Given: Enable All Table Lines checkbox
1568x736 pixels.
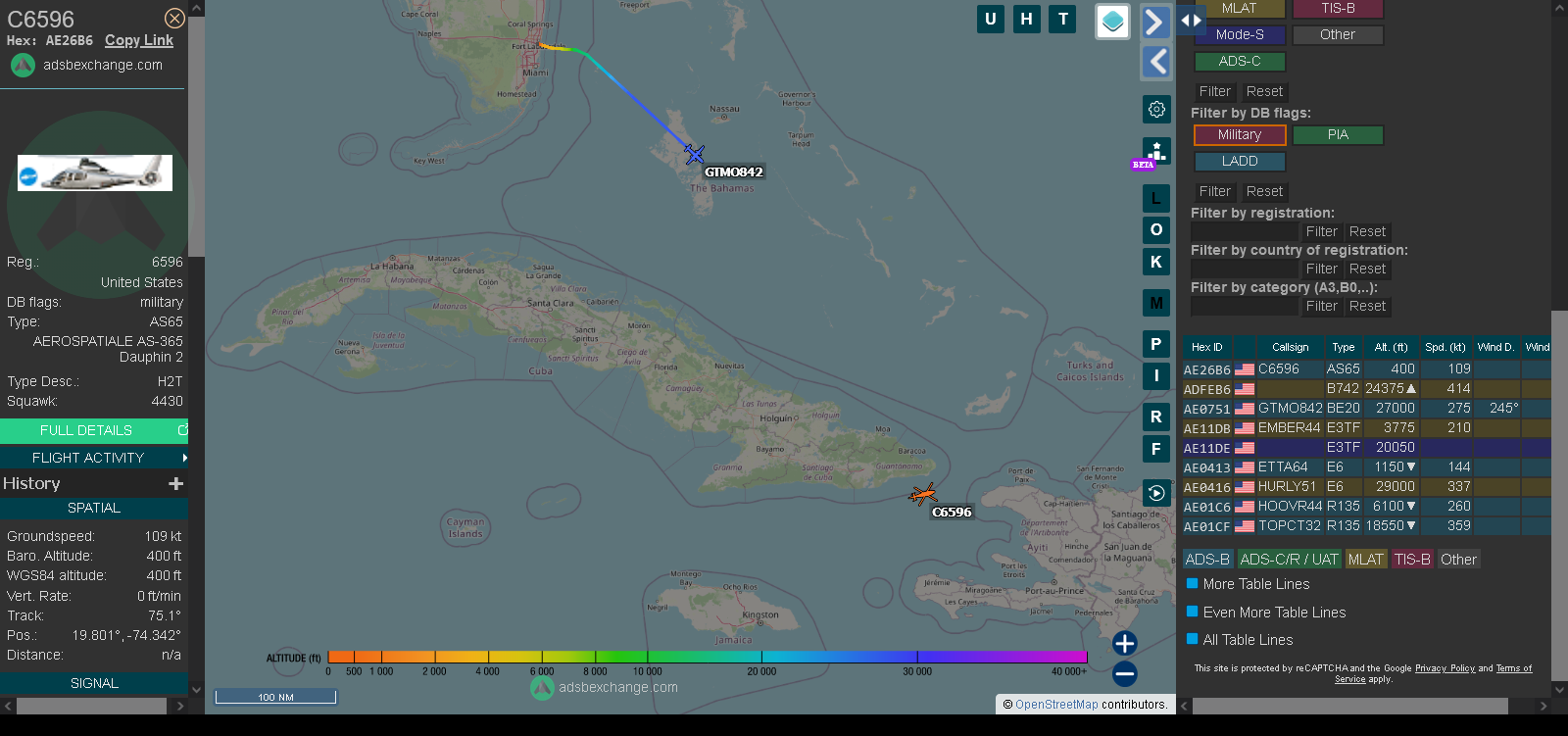Looking at the screenshot, I should pos(1193,639).
